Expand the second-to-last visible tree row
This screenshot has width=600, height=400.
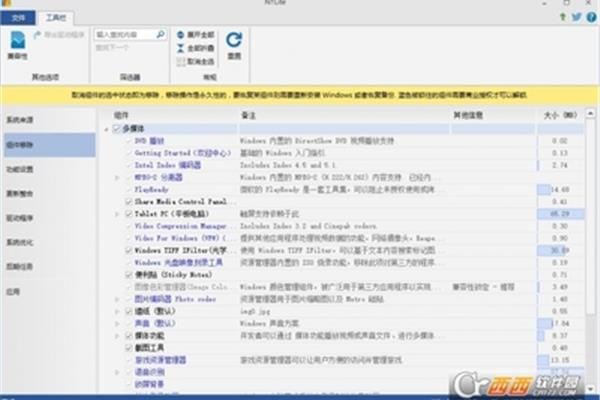coord(117,372)
